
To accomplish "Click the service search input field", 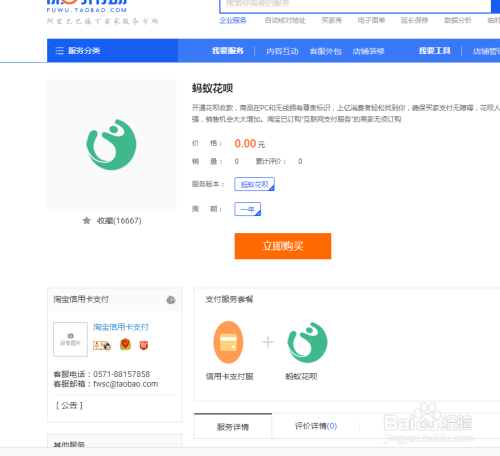I will (355, 5).
